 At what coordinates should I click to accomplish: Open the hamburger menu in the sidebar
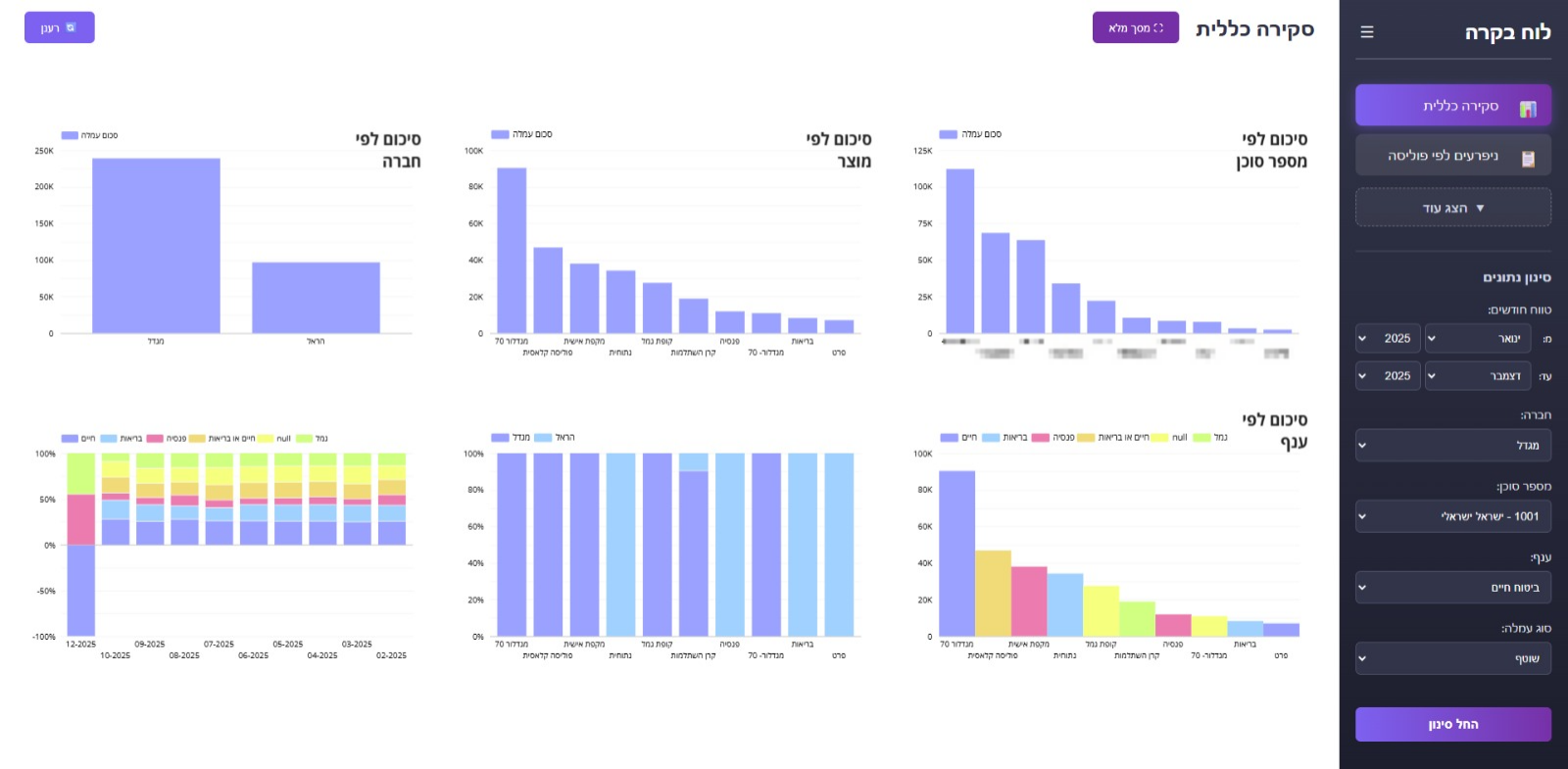point(1367,32)
